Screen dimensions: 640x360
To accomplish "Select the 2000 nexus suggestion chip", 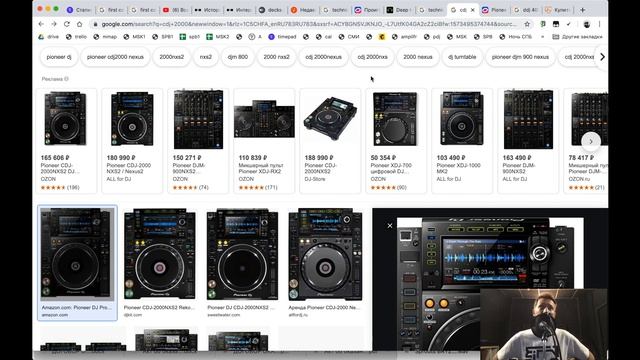I will 418,57.
